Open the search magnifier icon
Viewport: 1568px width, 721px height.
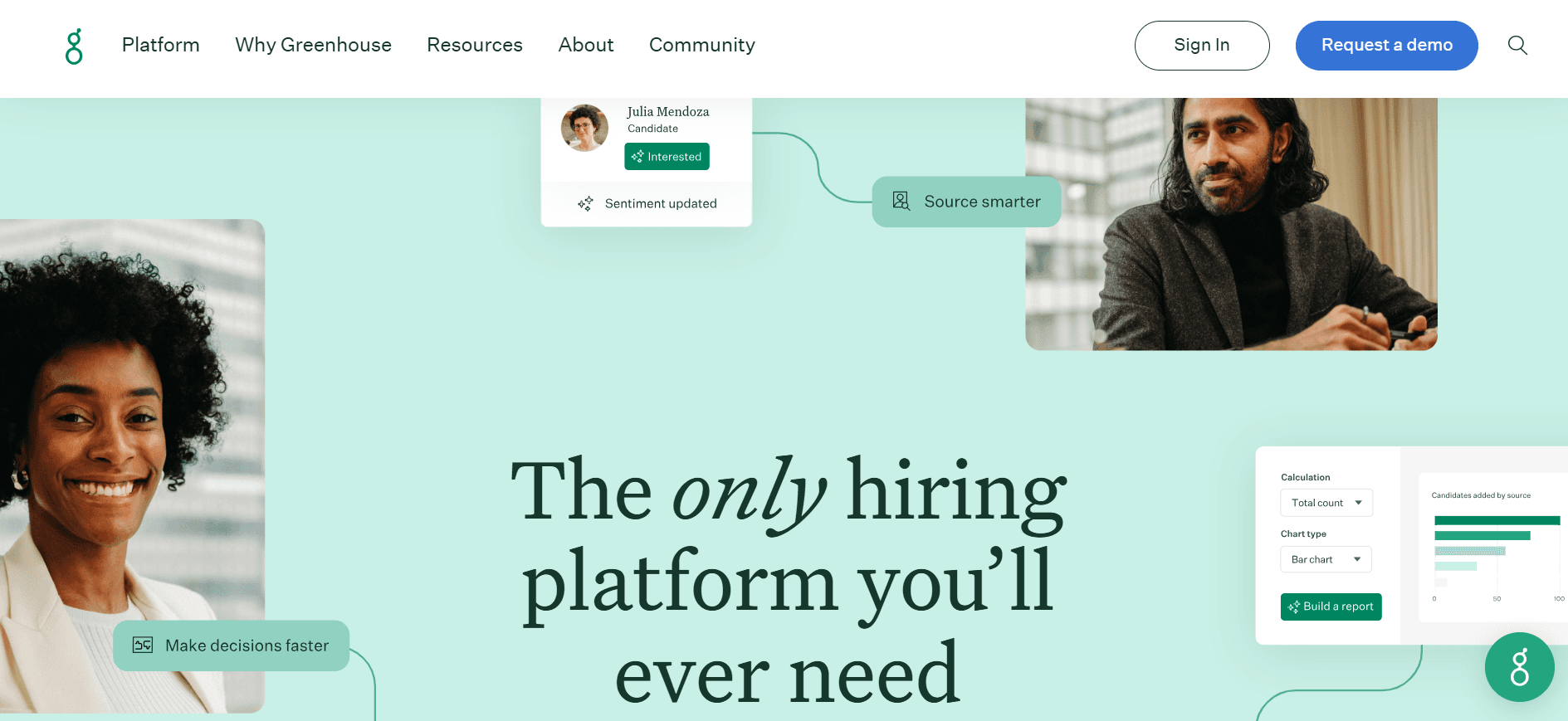pyautogui.click(x=1517, y=45)
